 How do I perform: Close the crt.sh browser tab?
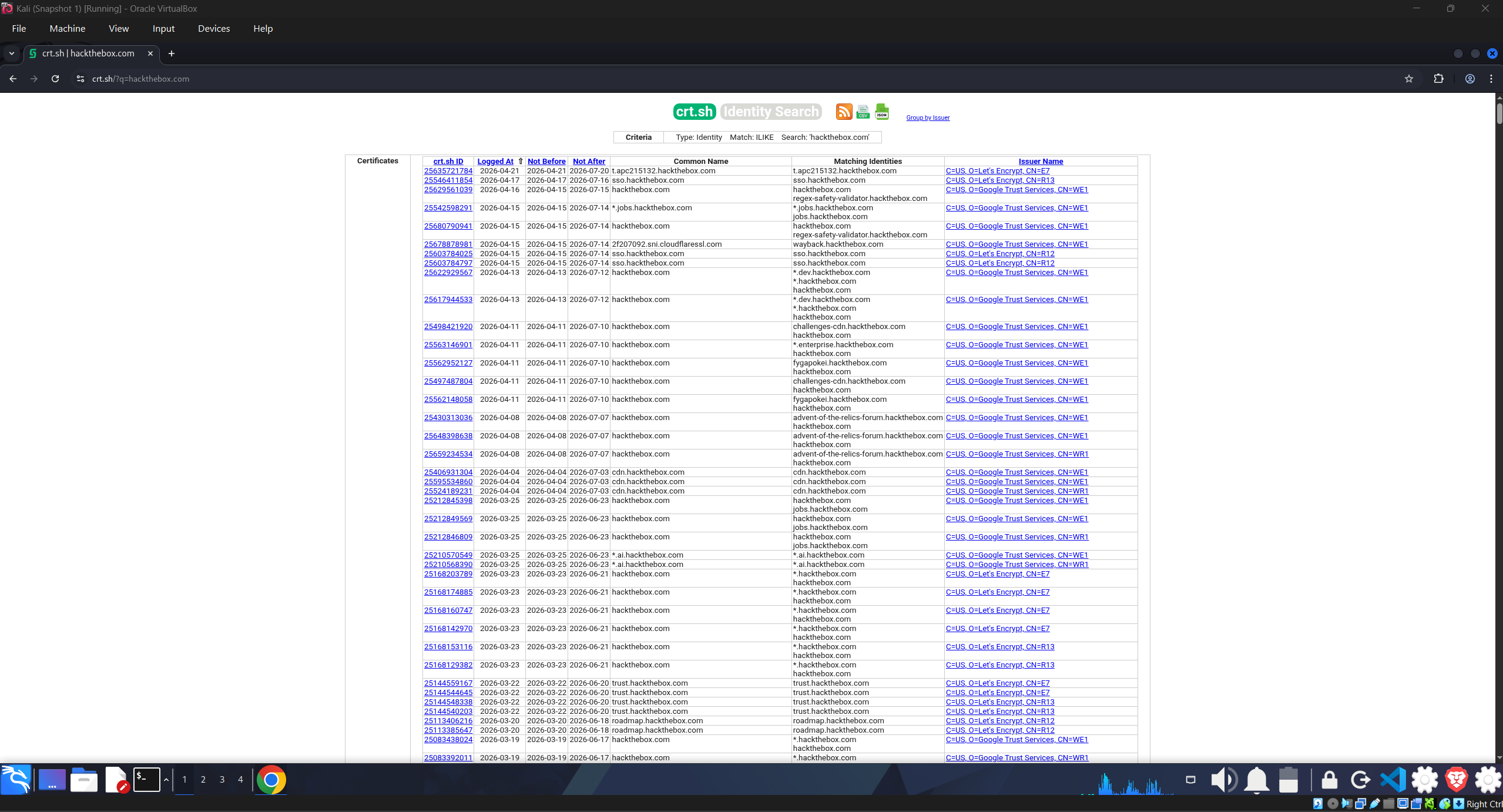pos(150,53)
